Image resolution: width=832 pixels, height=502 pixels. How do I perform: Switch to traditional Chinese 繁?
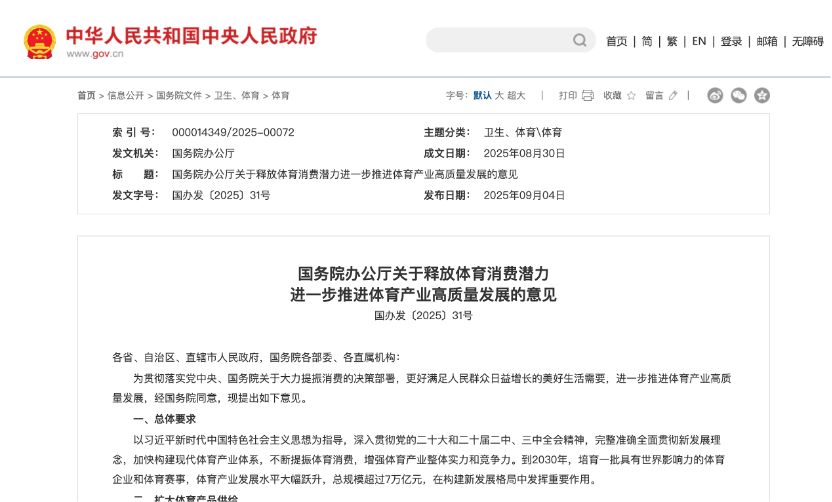[x=672, y=41]
